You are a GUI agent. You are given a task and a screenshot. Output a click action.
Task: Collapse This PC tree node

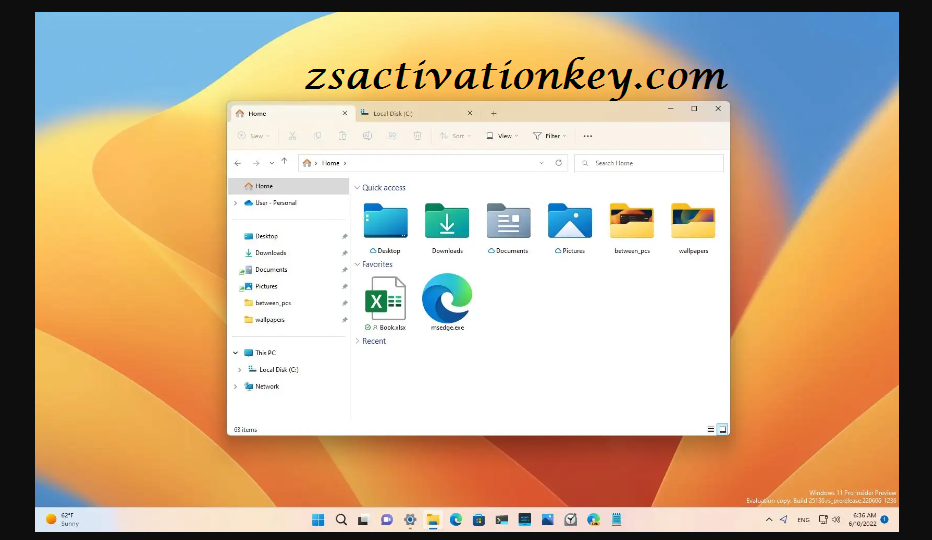[x=235, y=353]
